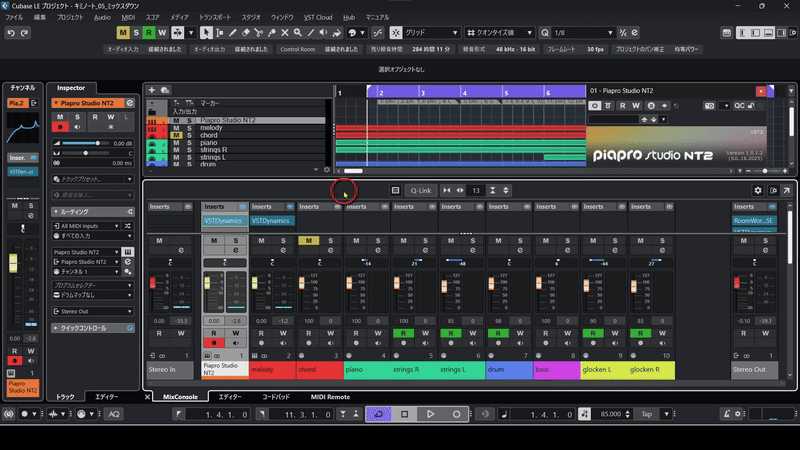Open the Audio menu
The width and height of the screenshot is (800, 450).
pyautogui.click(x=102, y=17)
